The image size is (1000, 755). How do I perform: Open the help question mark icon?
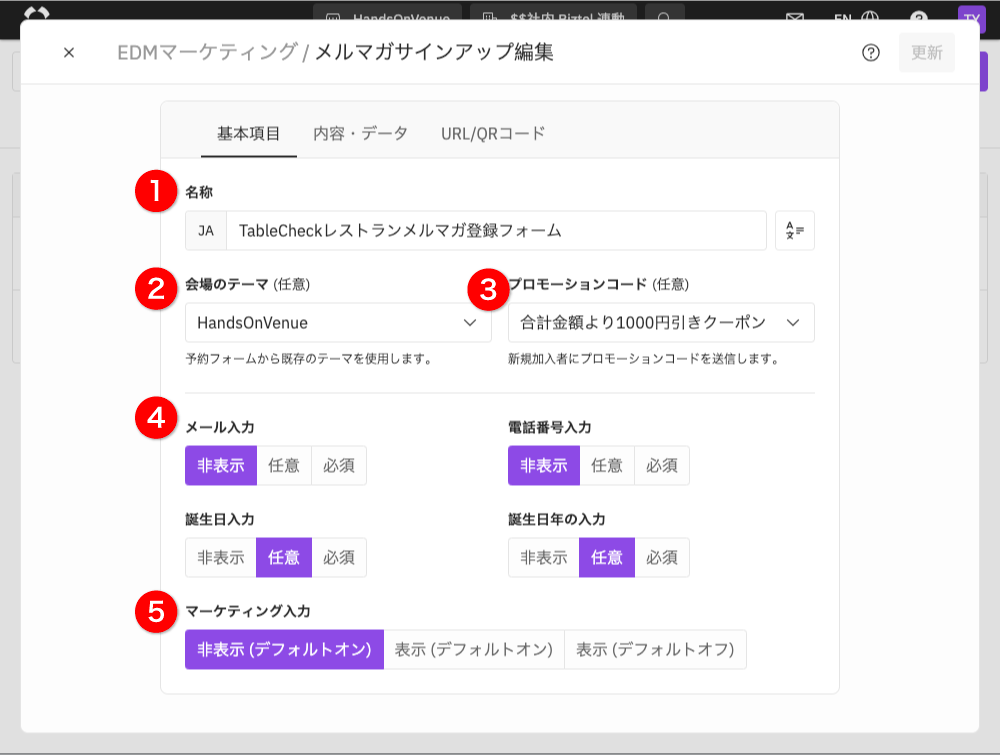point(871,52)
